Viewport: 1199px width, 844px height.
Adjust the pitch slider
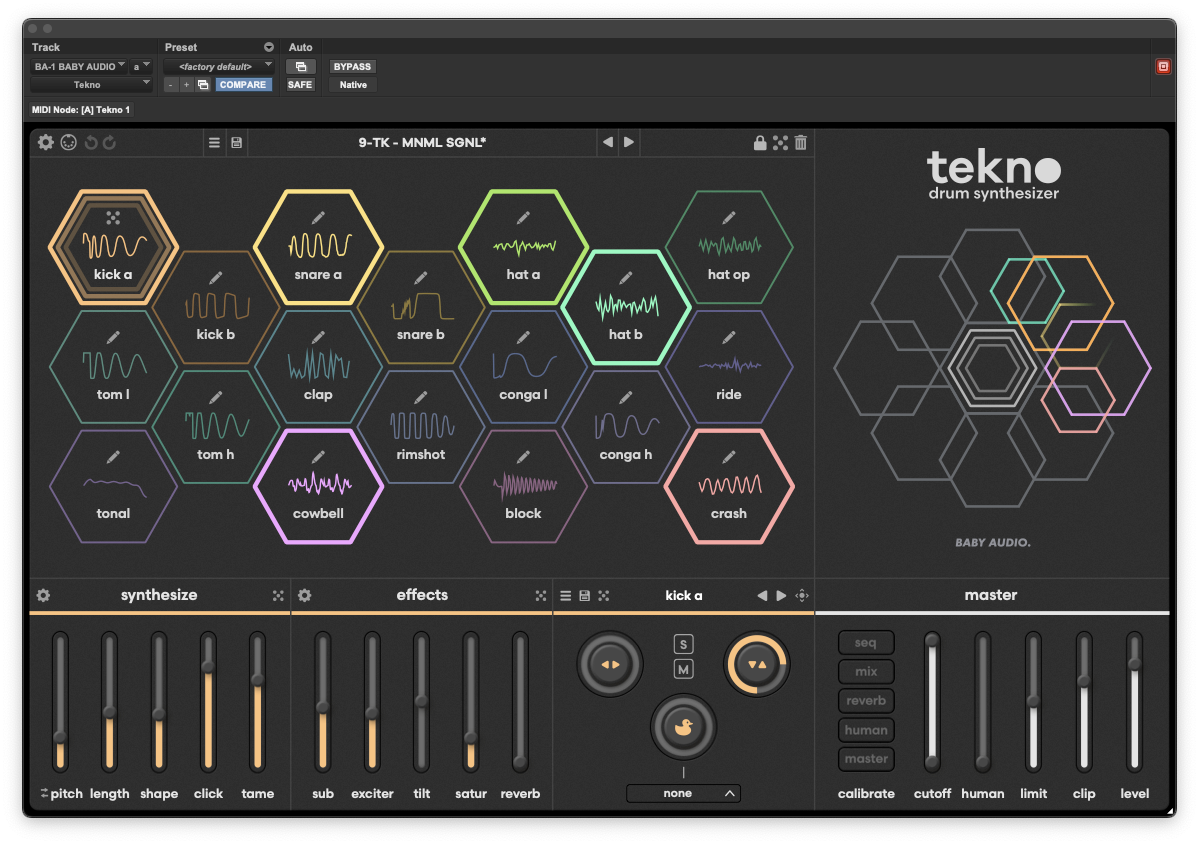click(x=60, y=701)
